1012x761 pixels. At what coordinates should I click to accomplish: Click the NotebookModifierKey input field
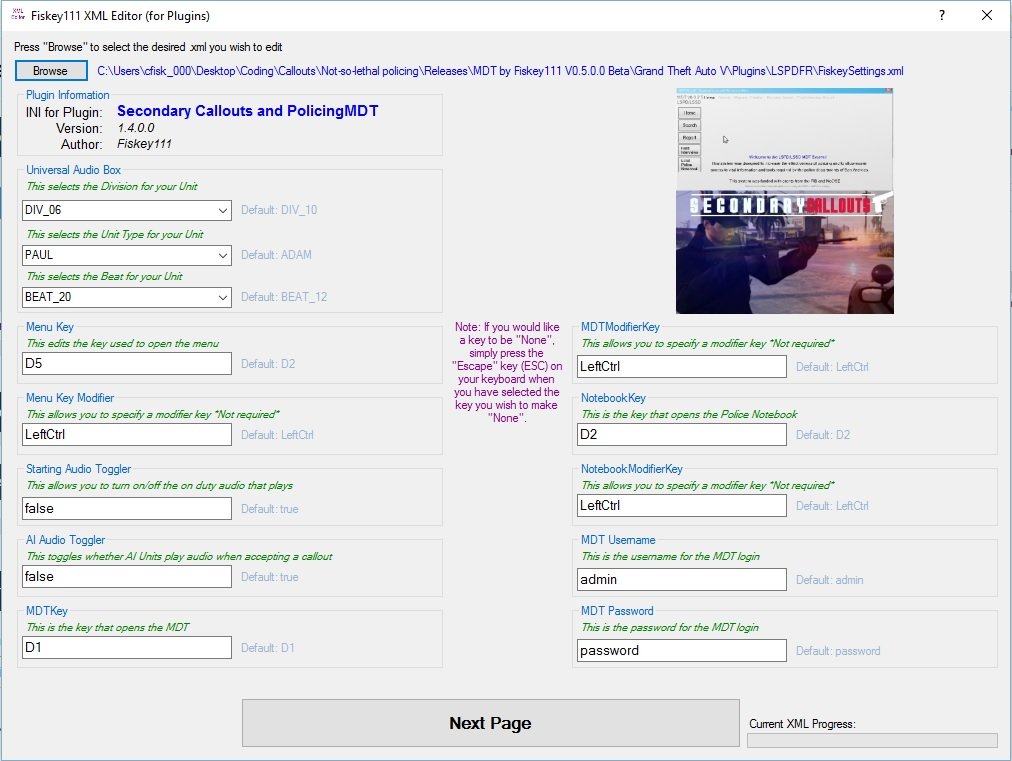point(682,506)
